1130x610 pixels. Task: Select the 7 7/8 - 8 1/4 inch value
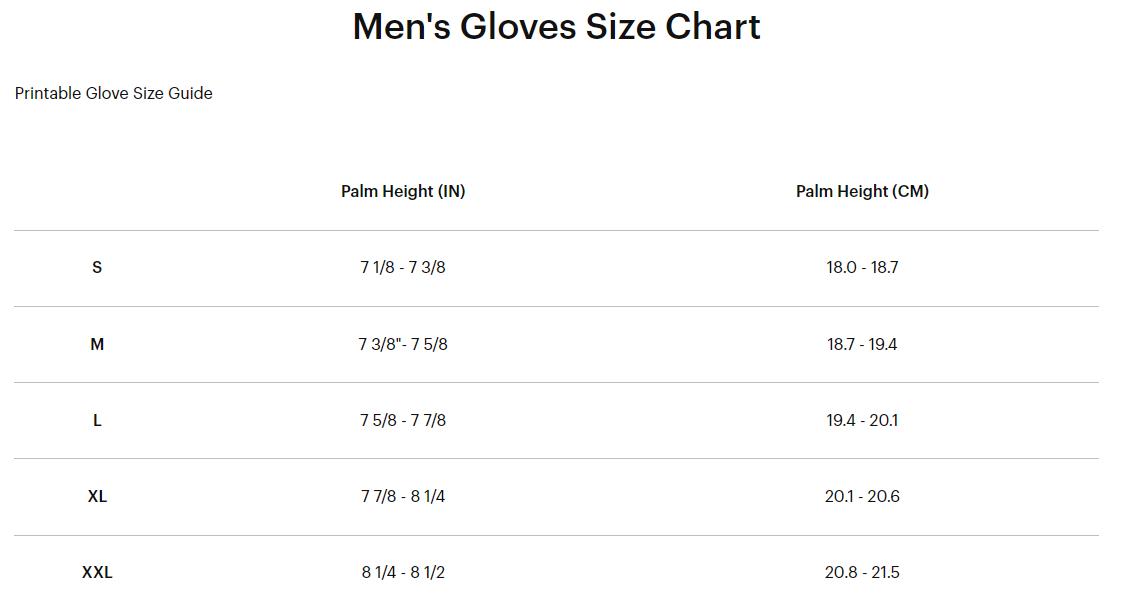(x=403, y=497)
